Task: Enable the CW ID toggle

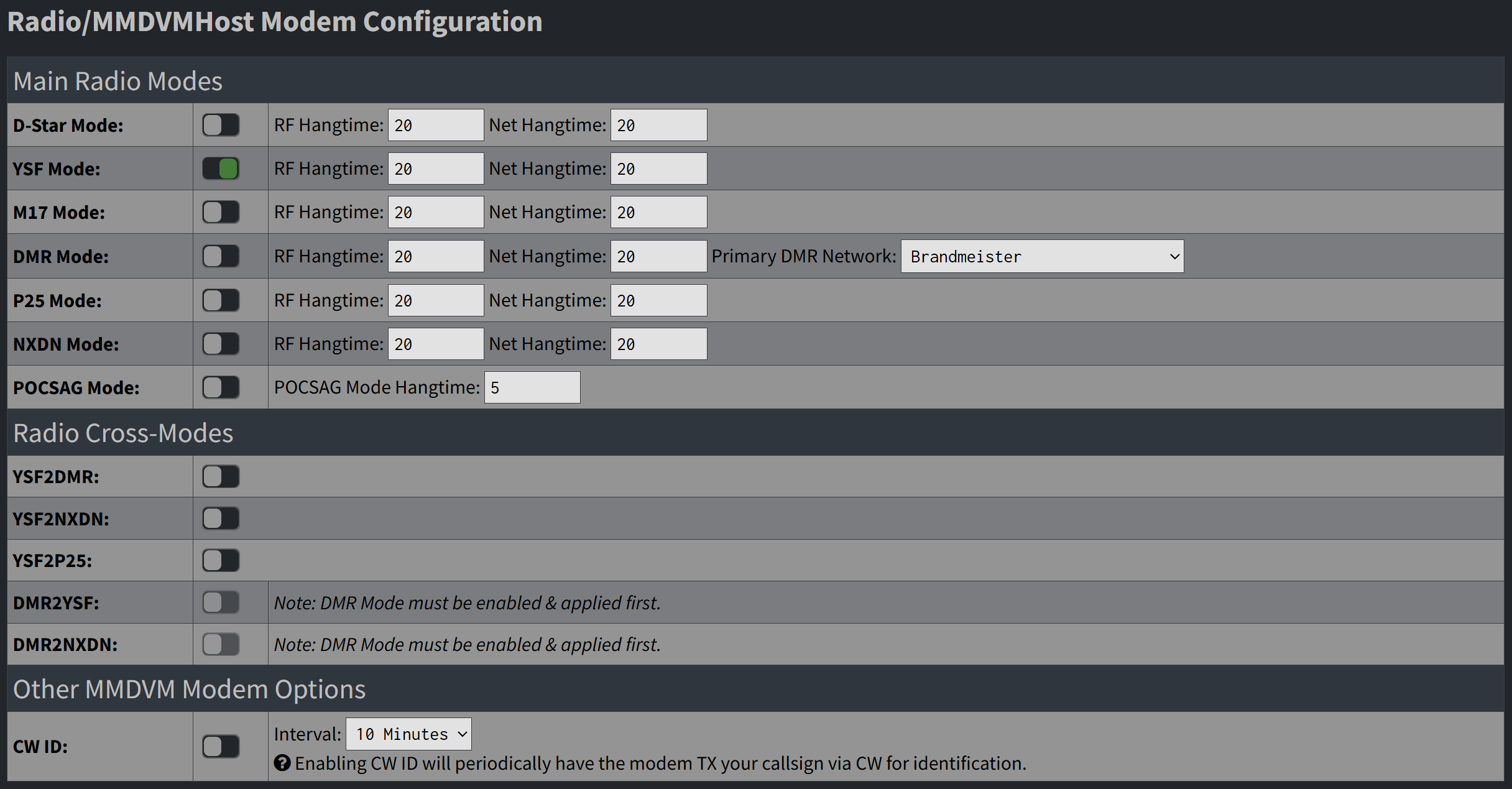Action: 221,746
